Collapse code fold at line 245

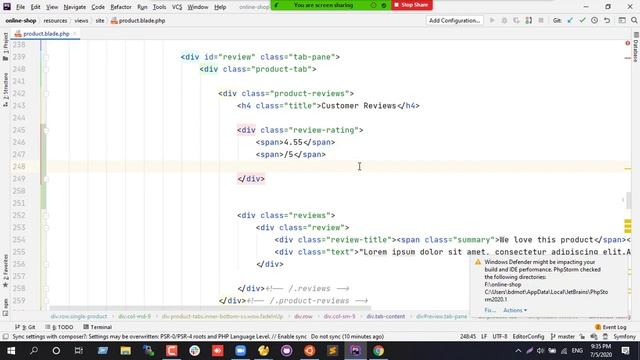pos(46,130)
